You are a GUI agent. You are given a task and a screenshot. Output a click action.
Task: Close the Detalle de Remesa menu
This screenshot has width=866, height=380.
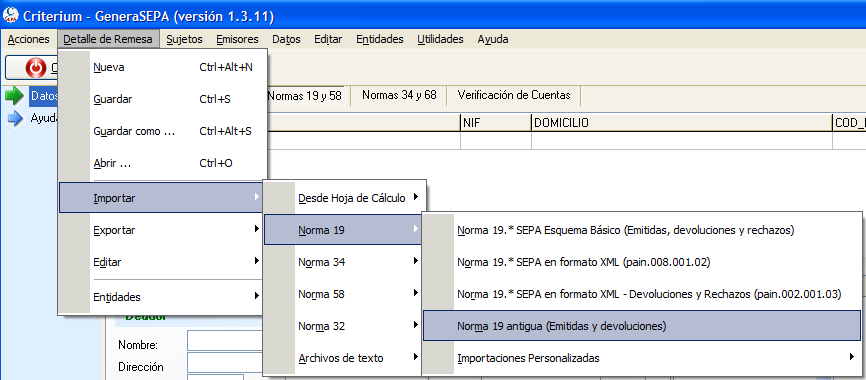pyautogui.click(x=108, y=39)
